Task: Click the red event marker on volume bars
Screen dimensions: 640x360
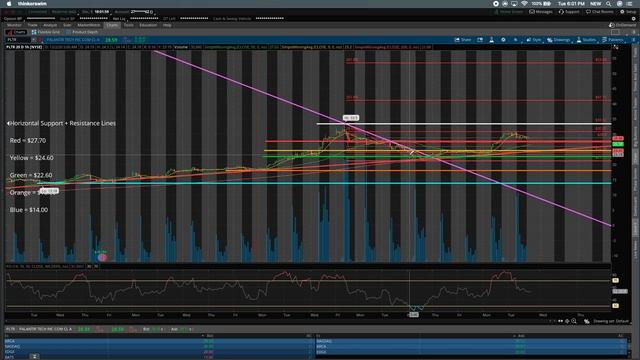Action: coord(102,257)
